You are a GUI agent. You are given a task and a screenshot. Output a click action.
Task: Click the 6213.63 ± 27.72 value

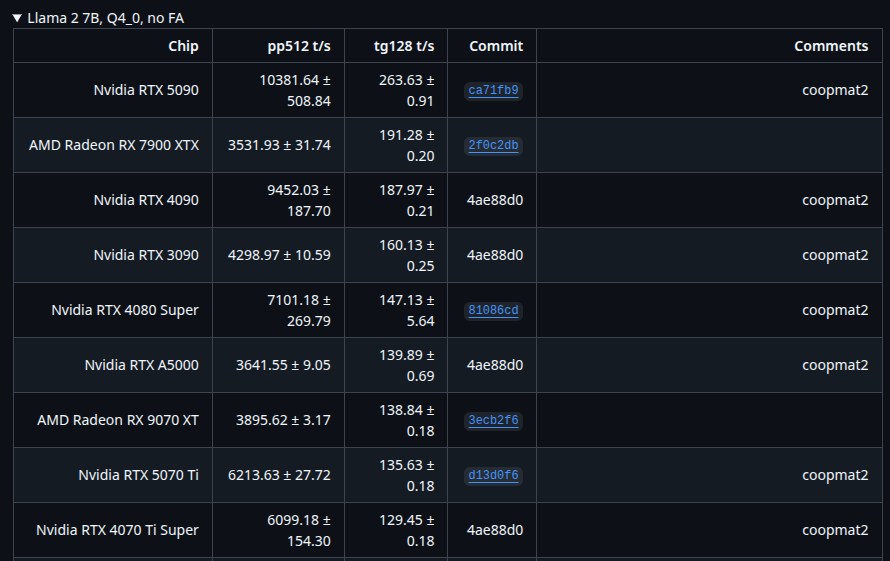coord(279,475)
